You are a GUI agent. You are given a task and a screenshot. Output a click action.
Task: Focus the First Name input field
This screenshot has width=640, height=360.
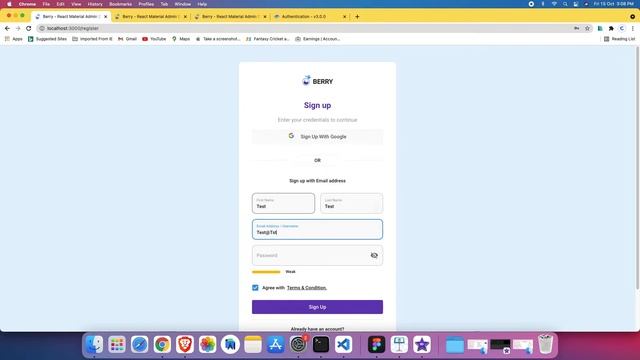(x=283, y=203)
